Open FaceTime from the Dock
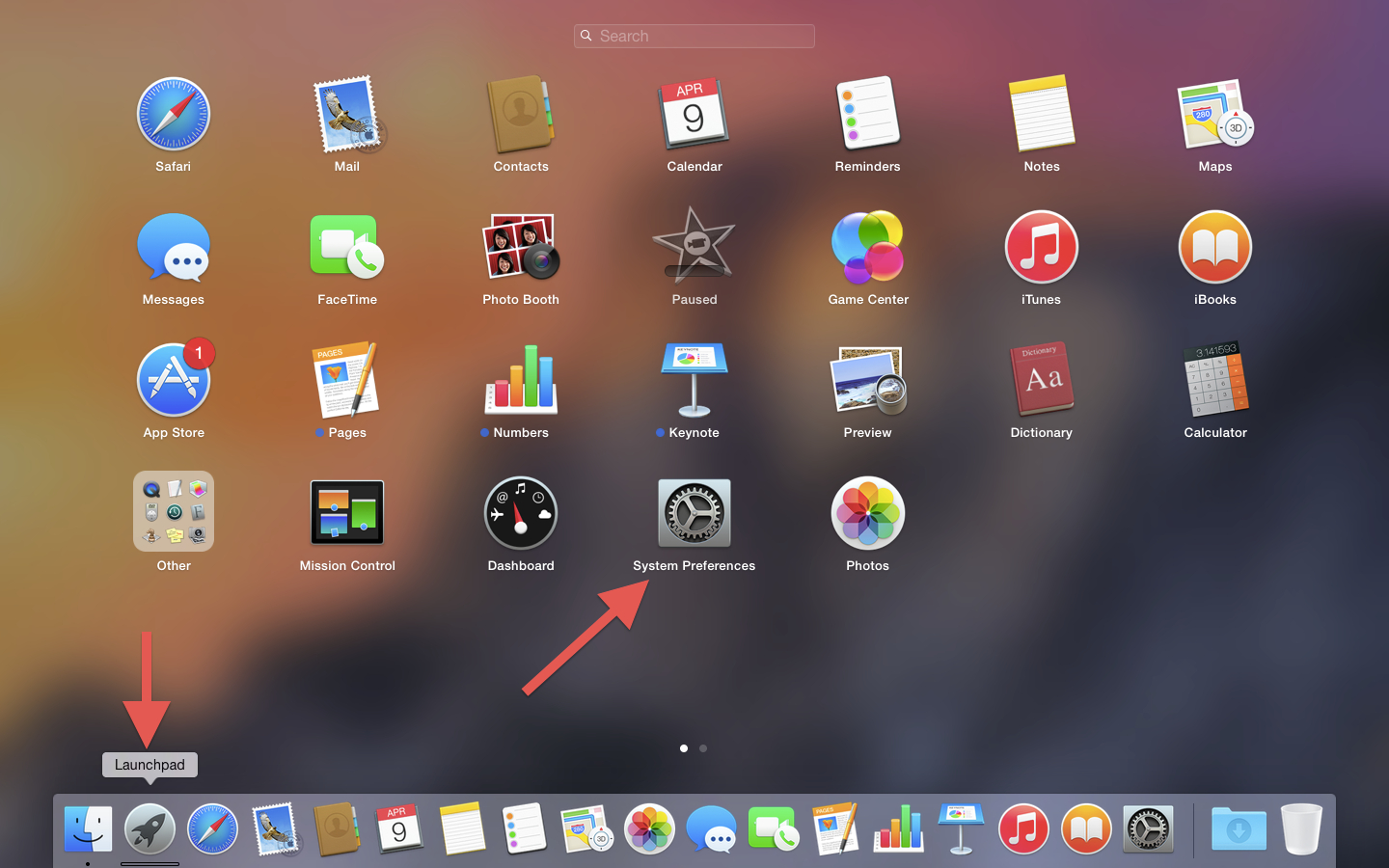Screen dimensions: 1389x868 [774, 828]
